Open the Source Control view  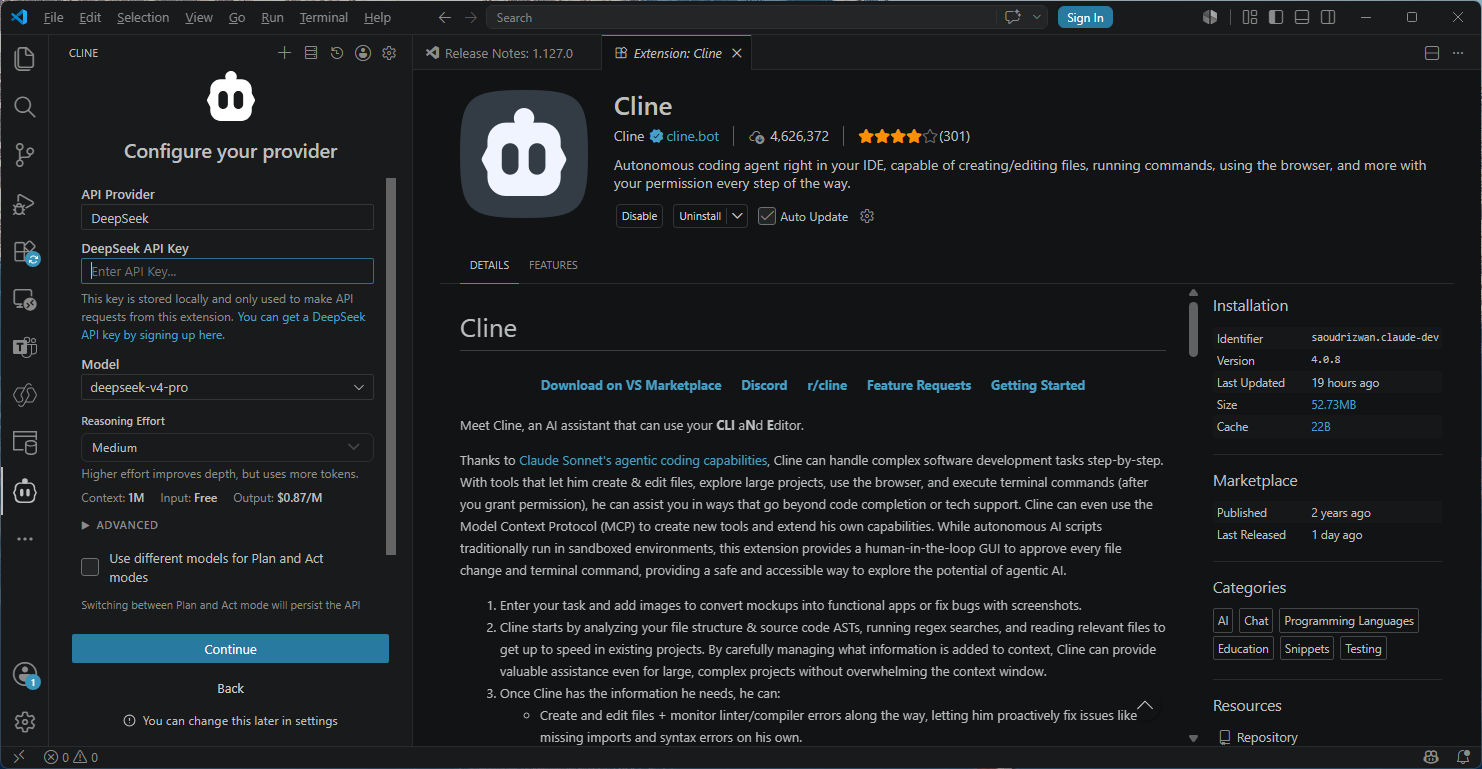click(x=25, y=155)
